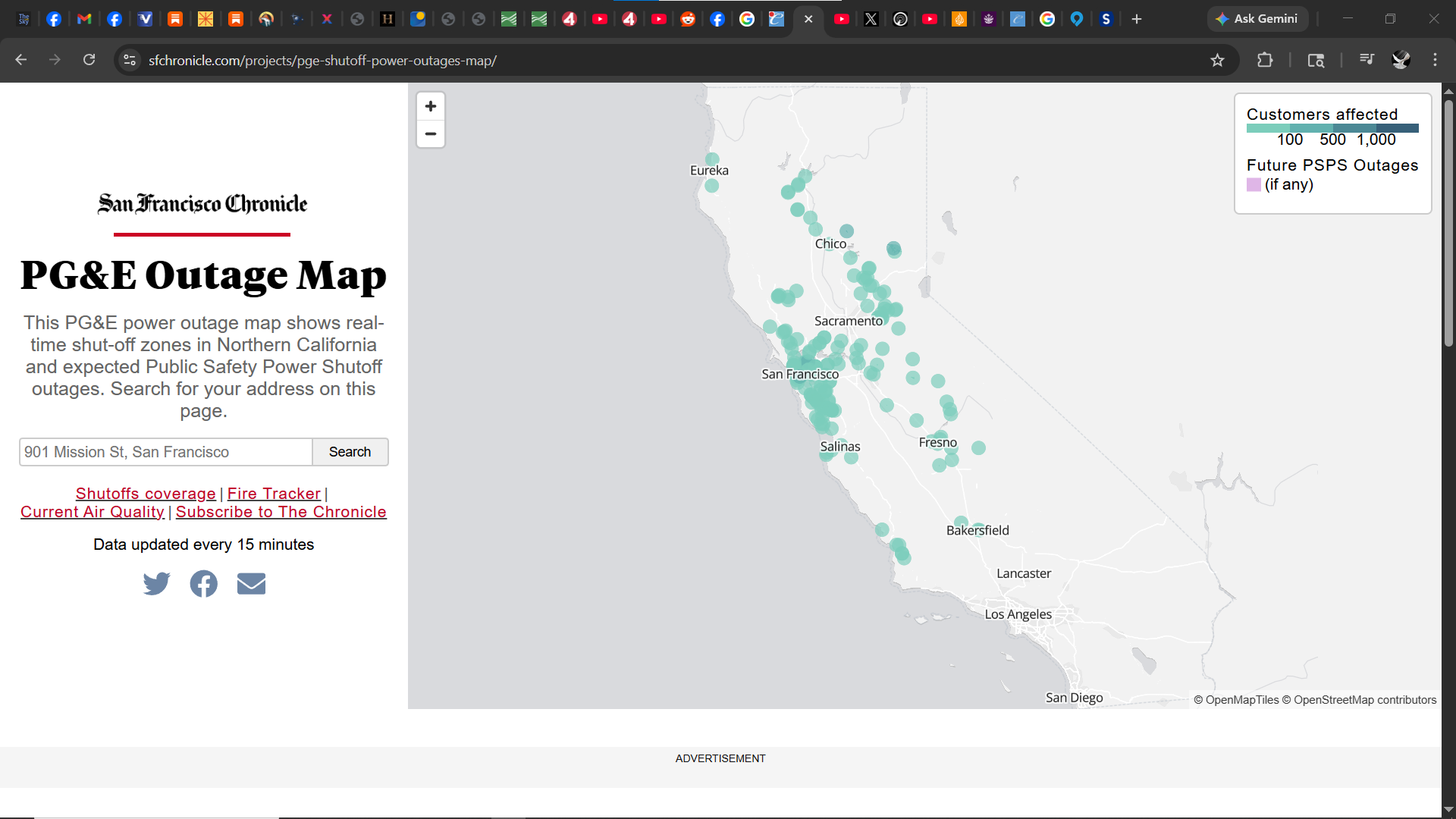Share the outage map on Twitter
Image resolution: width=1456 pixels, height=819 pixels.
157,584
